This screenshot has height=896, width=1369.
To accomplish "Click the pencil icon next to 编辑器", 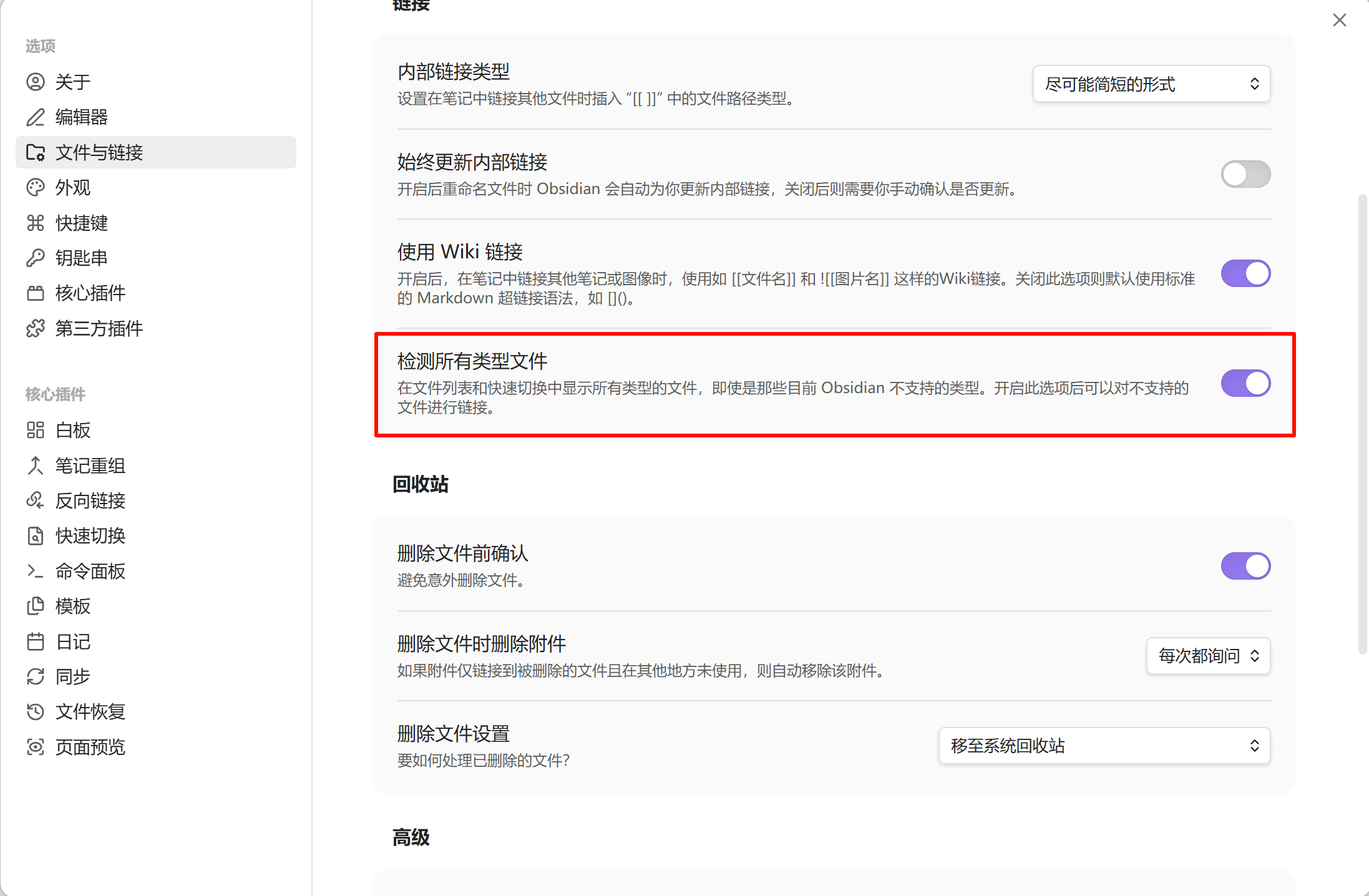I will pyautogui.click(x=36, y=117).
